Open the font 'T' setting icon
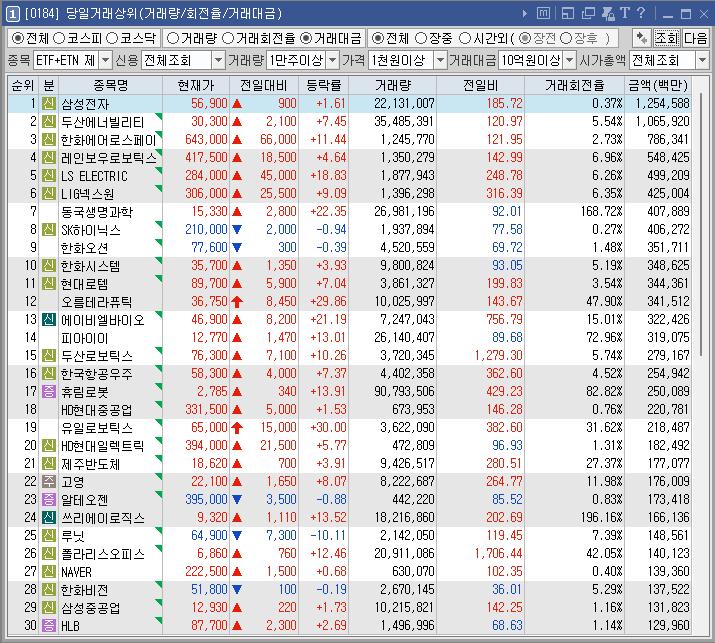This screenshot has height=643, width=715. pos(625,13)
